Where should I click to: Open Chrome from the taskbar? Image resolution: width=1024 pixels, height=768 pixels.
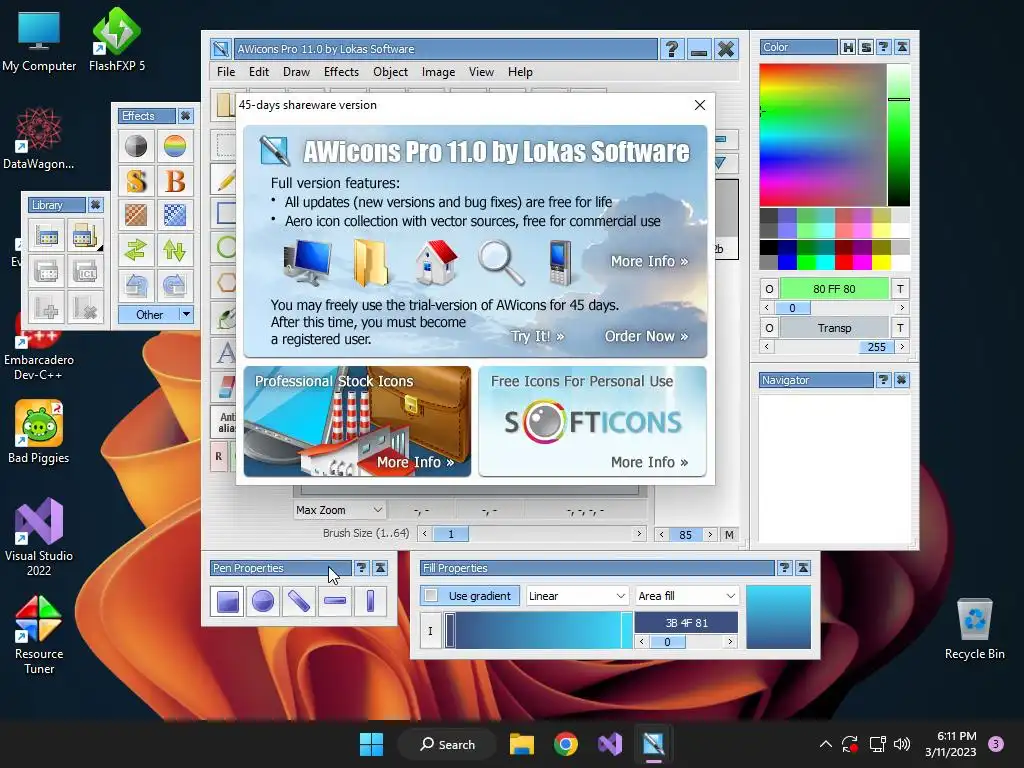[566, 744]
